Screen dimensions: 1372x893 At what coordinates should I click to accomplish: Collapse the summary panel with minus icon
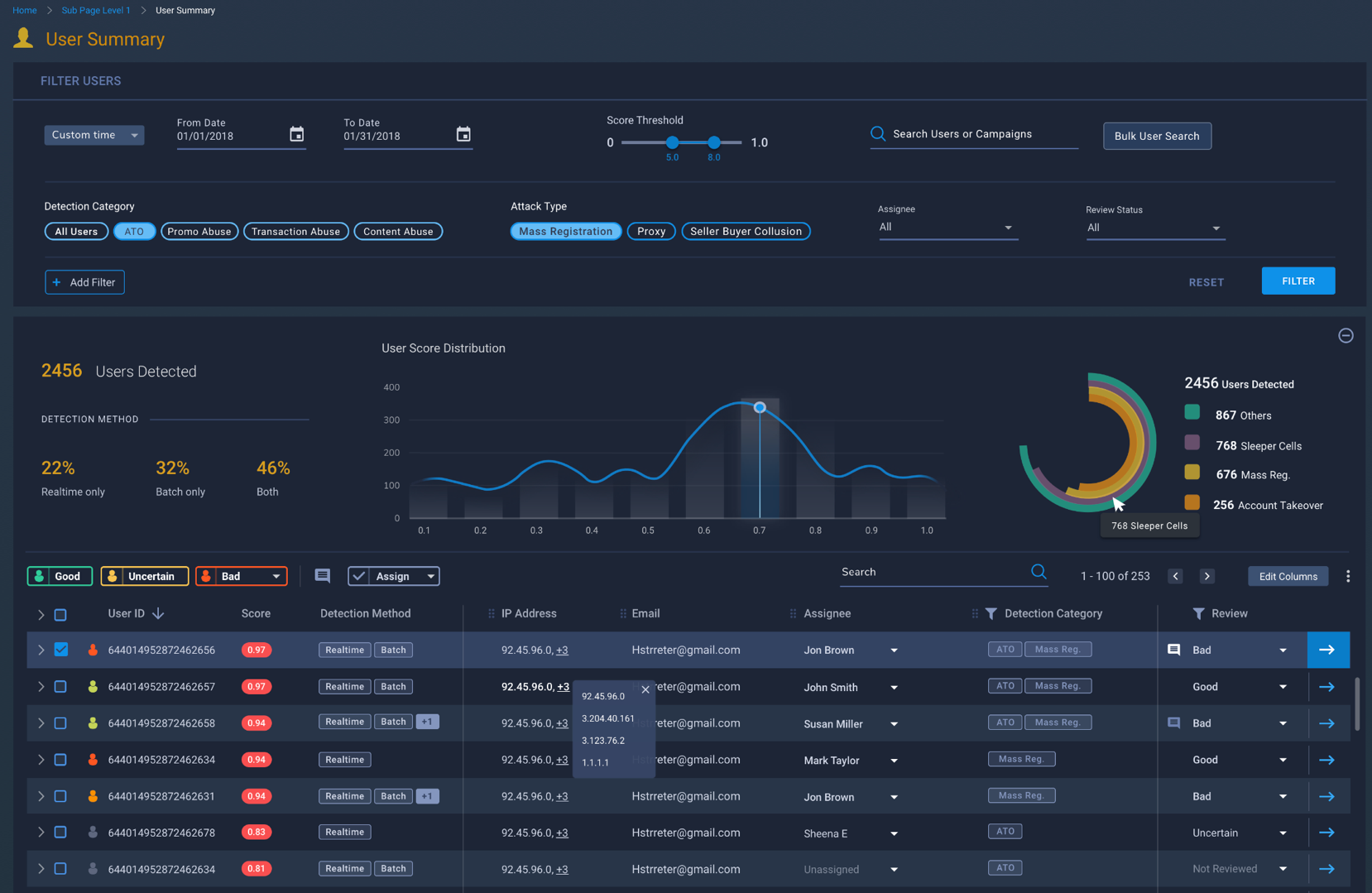(1346, 335)
